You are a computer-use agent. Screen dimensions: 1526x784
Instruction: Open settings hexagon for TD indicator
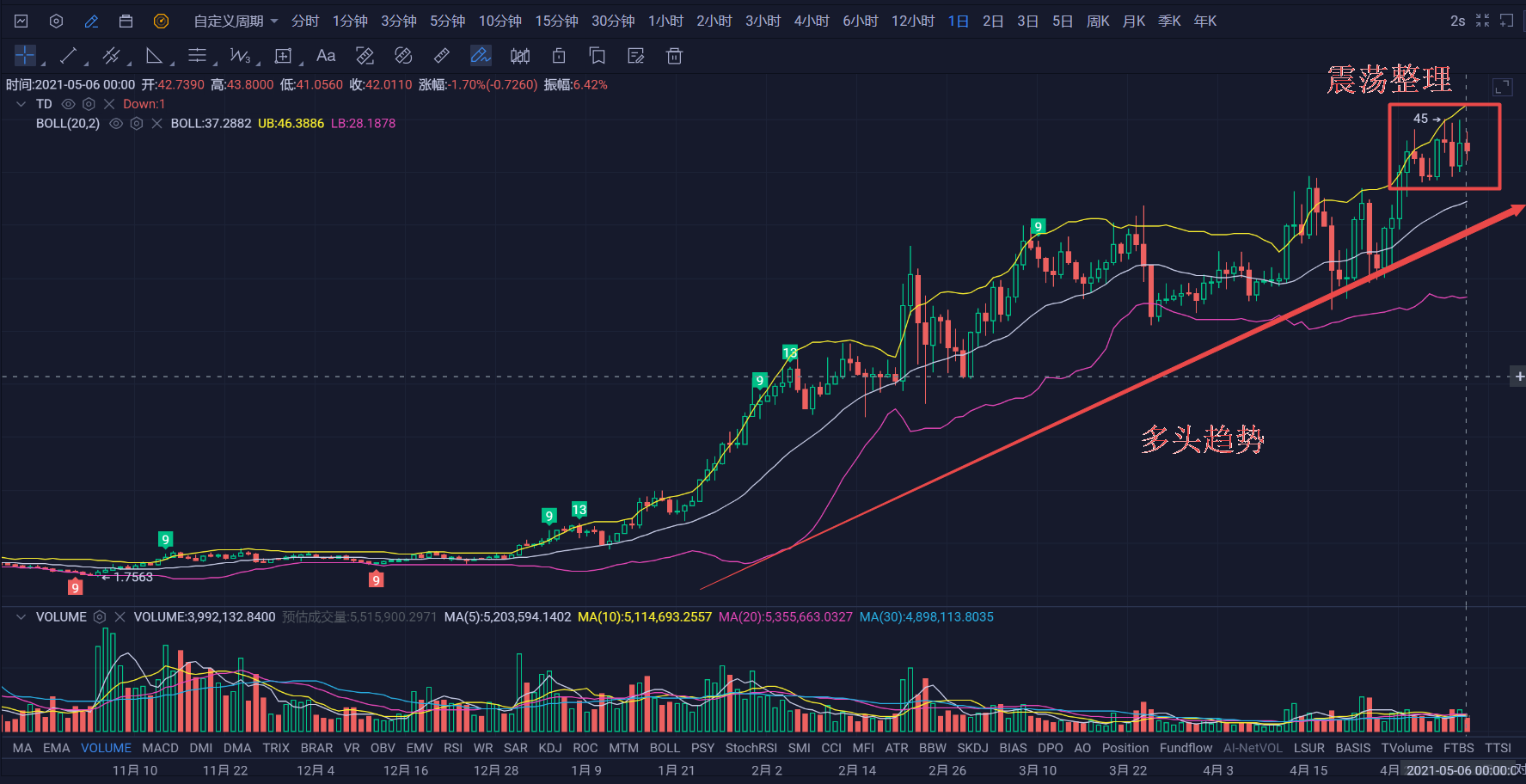89,104
